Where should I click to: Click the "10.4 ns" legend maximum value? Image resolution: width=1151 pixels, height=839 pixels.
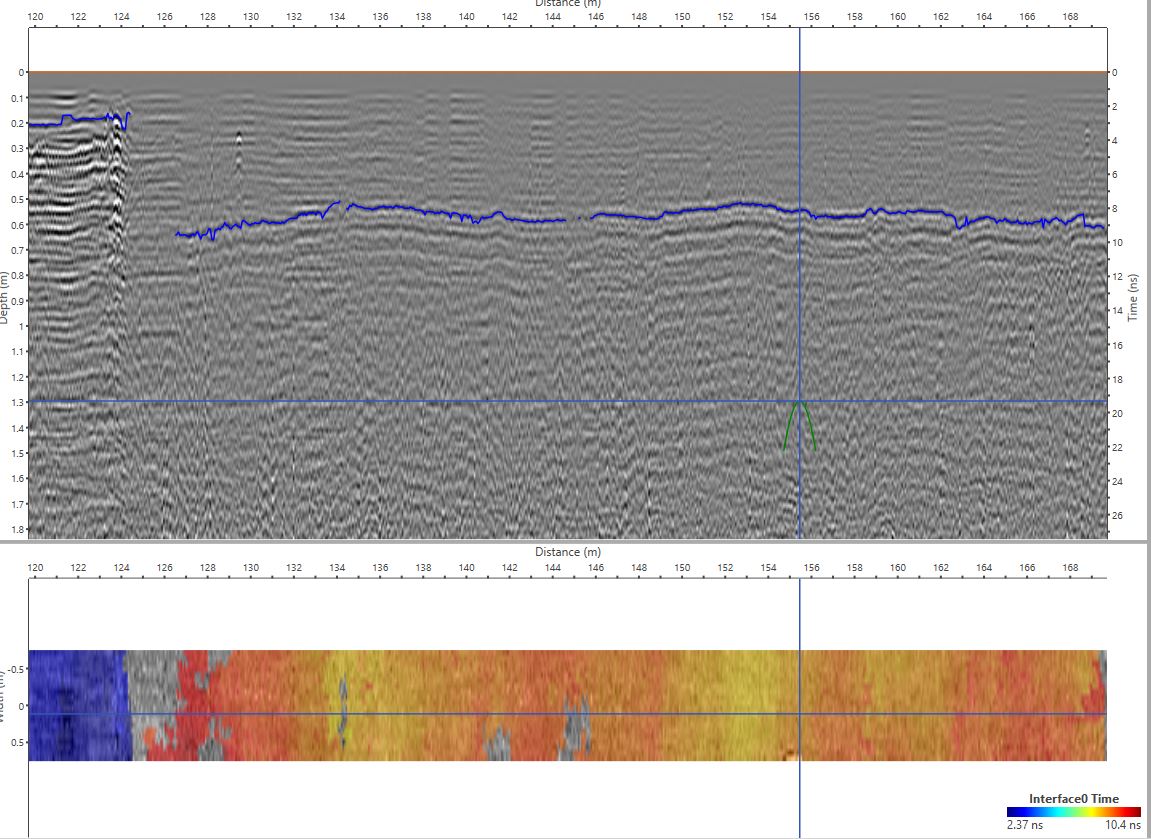click(x=1123, y=825)
